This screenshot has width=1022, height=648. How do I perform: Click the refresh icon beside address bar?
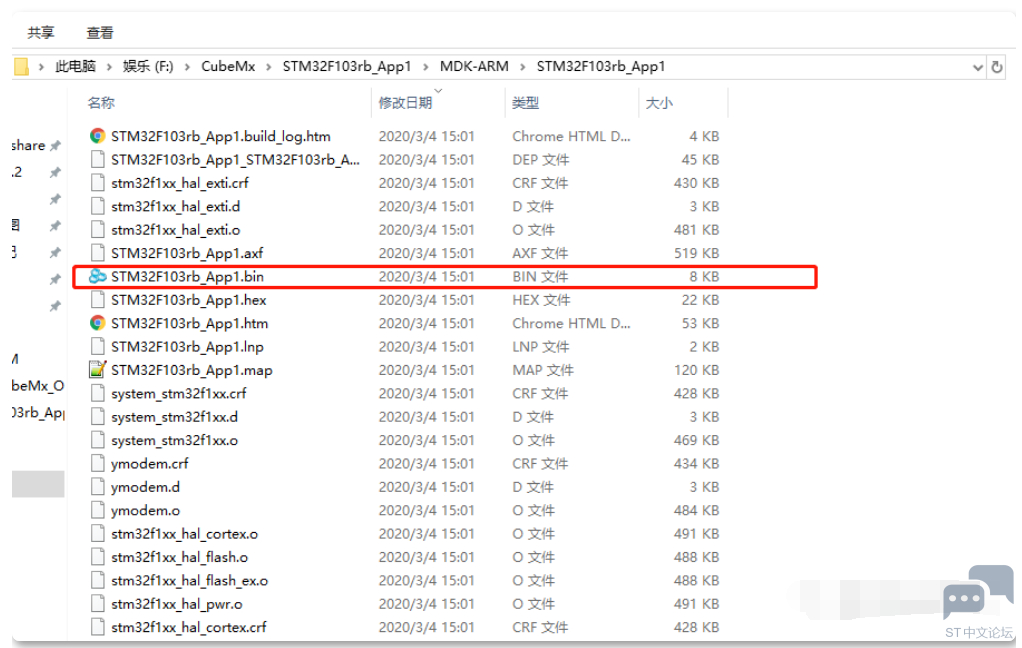(996, 67)
